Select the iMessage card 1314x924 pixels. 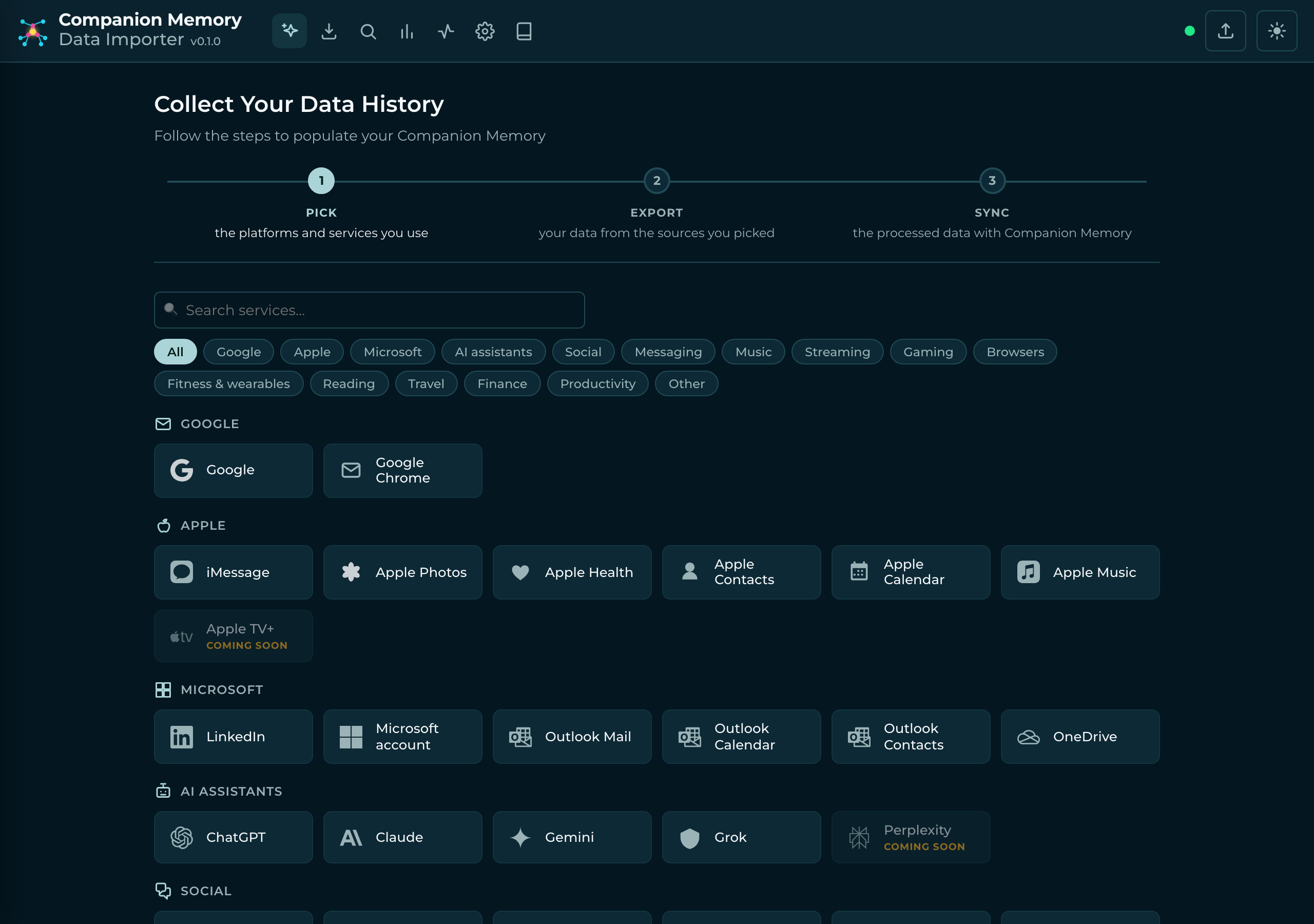(x=234, y=572)
